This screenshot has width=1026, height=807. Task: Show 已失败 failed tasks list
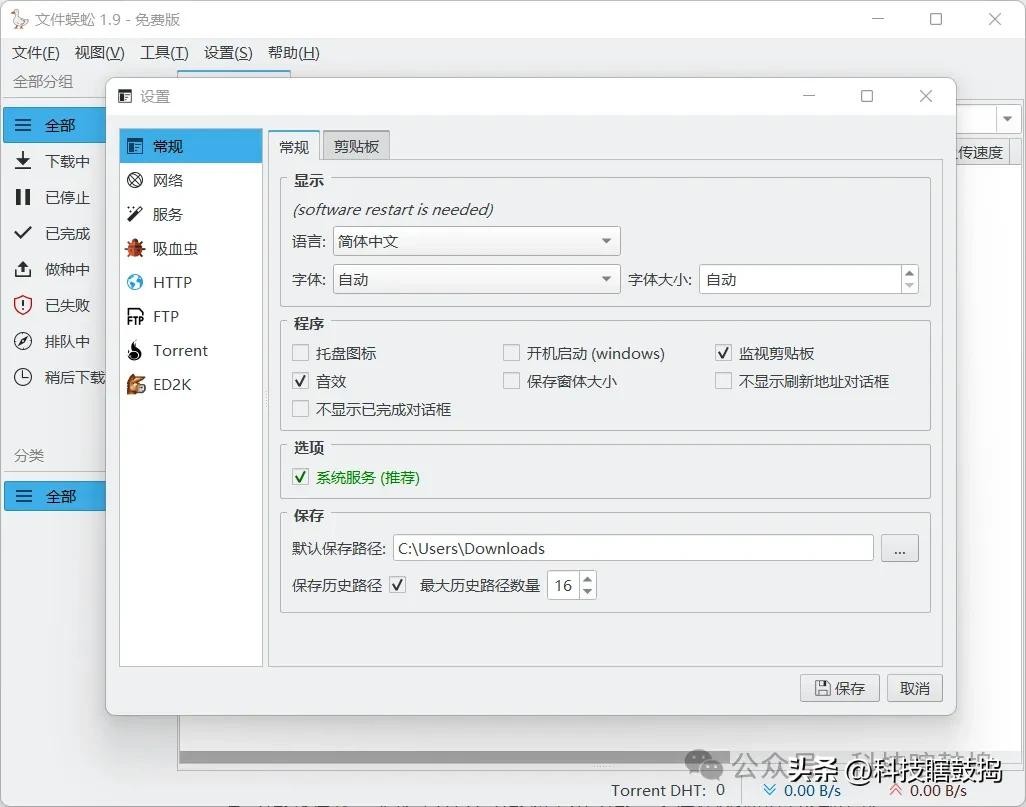[66, 305]
